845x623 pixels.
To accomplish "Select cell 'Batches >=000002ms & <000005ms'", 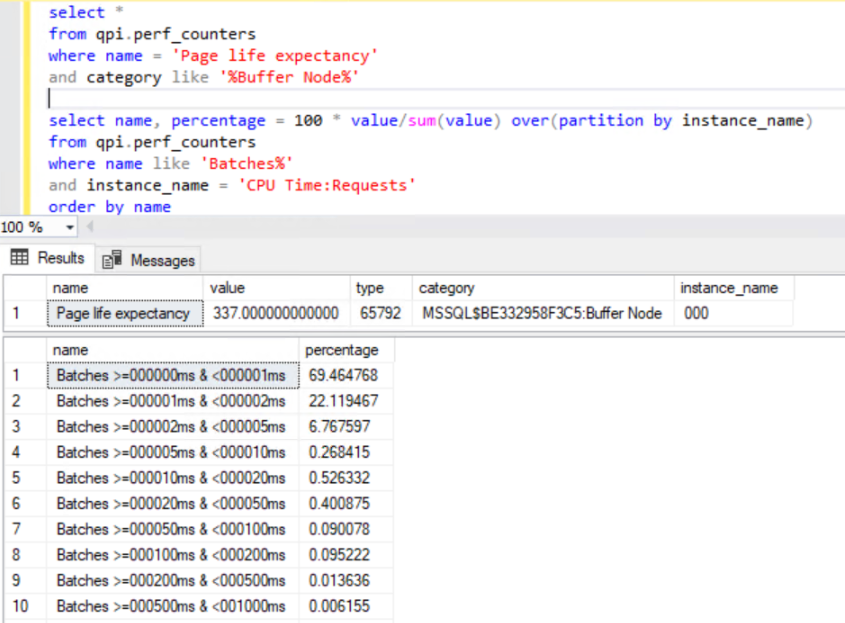I will 173,426.
